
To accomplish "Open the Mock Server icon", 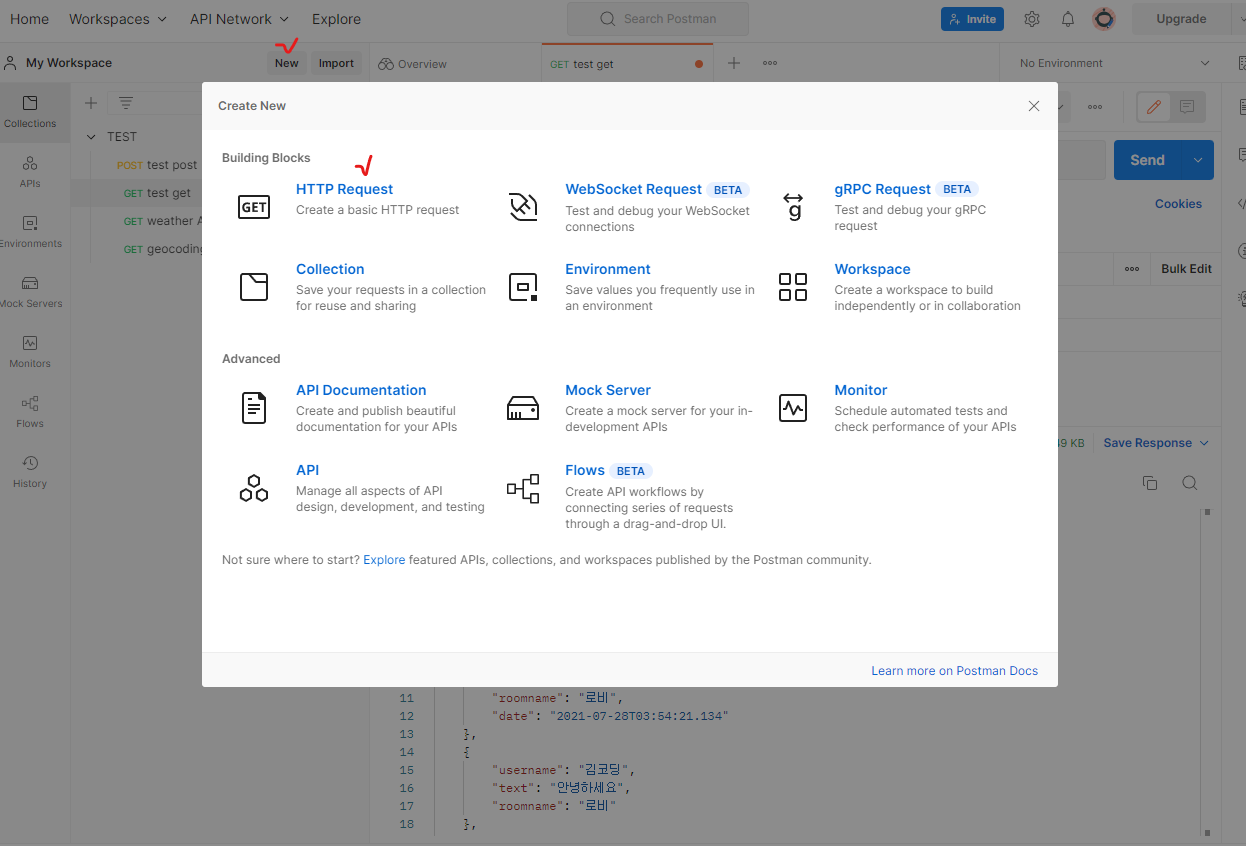I will (523, 408).
